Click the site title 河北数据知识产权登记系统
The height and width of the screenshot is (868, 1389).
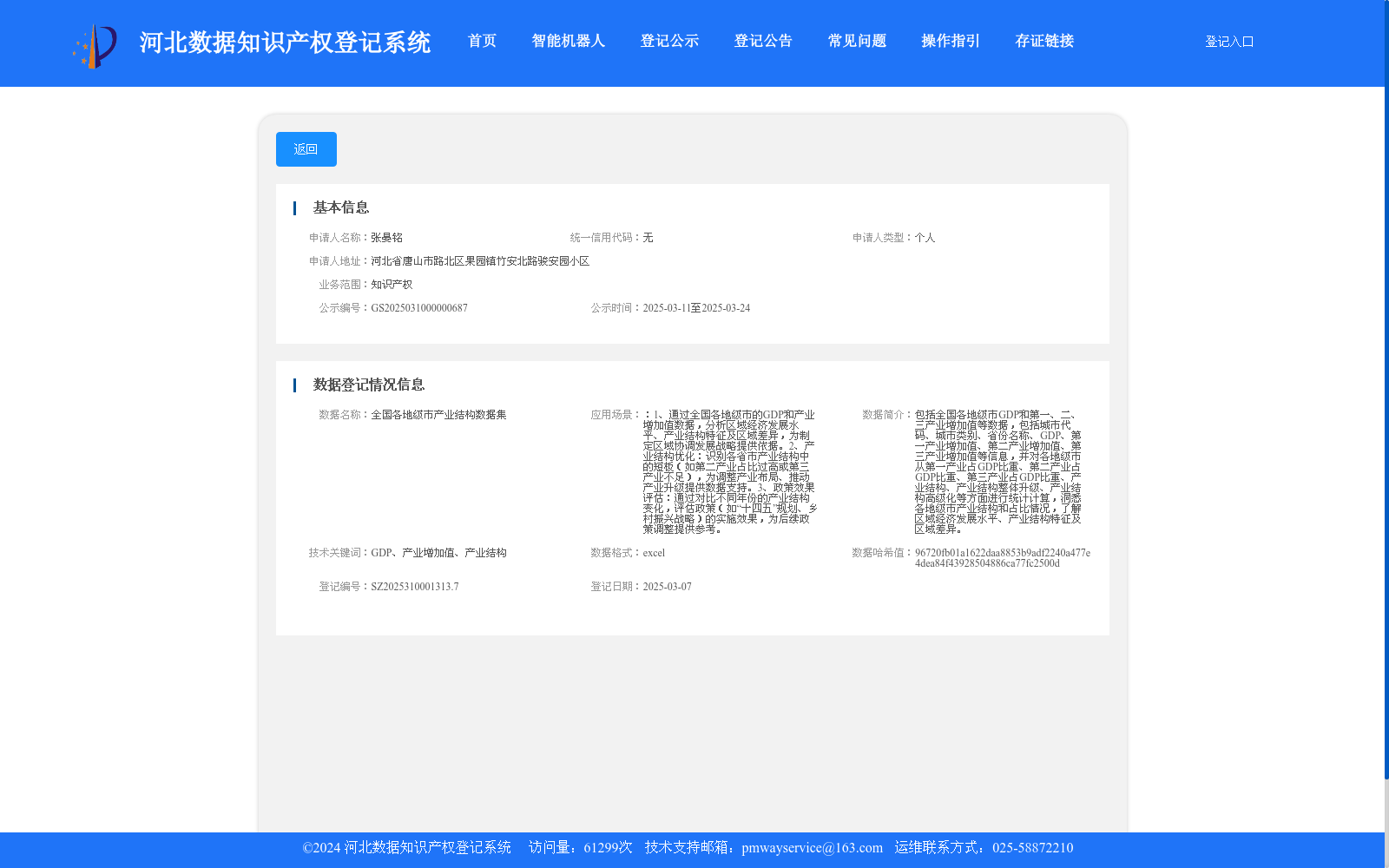tap(285, 42)
